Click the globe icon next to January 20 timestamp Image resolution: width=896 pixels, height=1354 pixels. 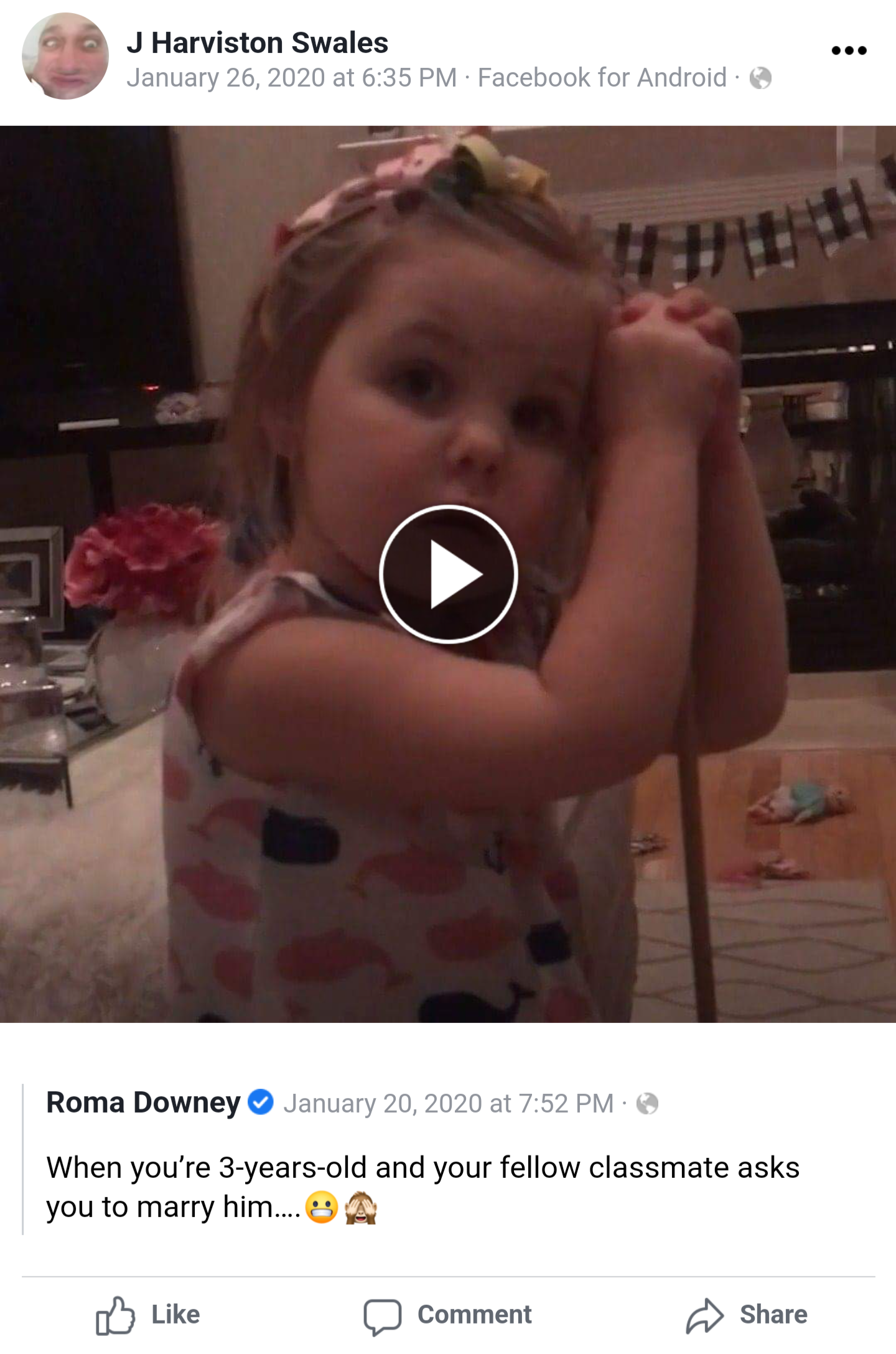tap(647, 1104)
